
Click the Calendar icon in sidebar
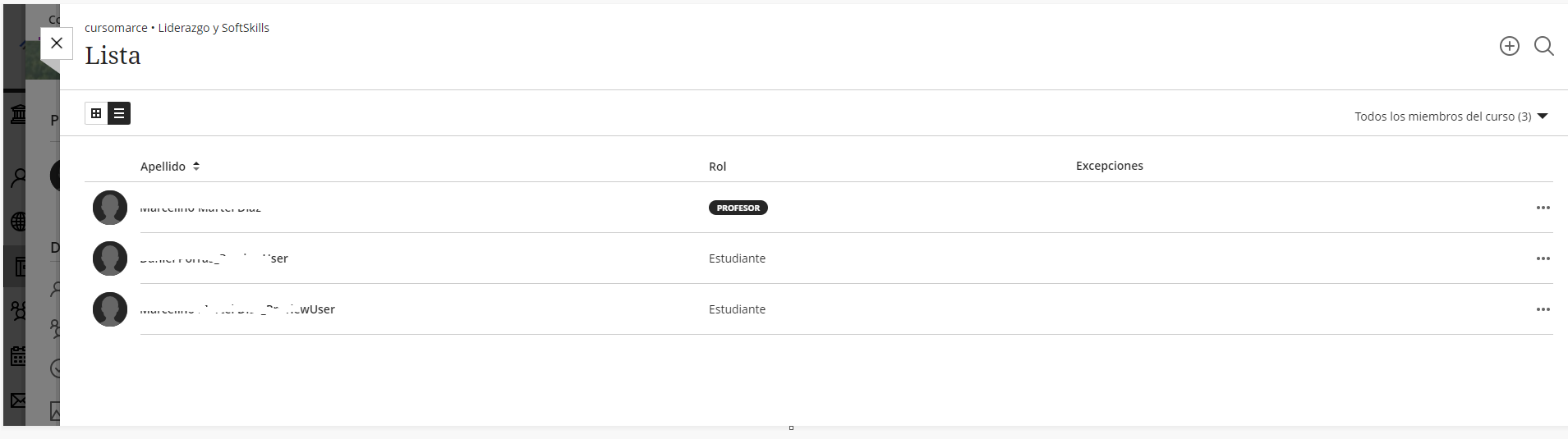17,356
